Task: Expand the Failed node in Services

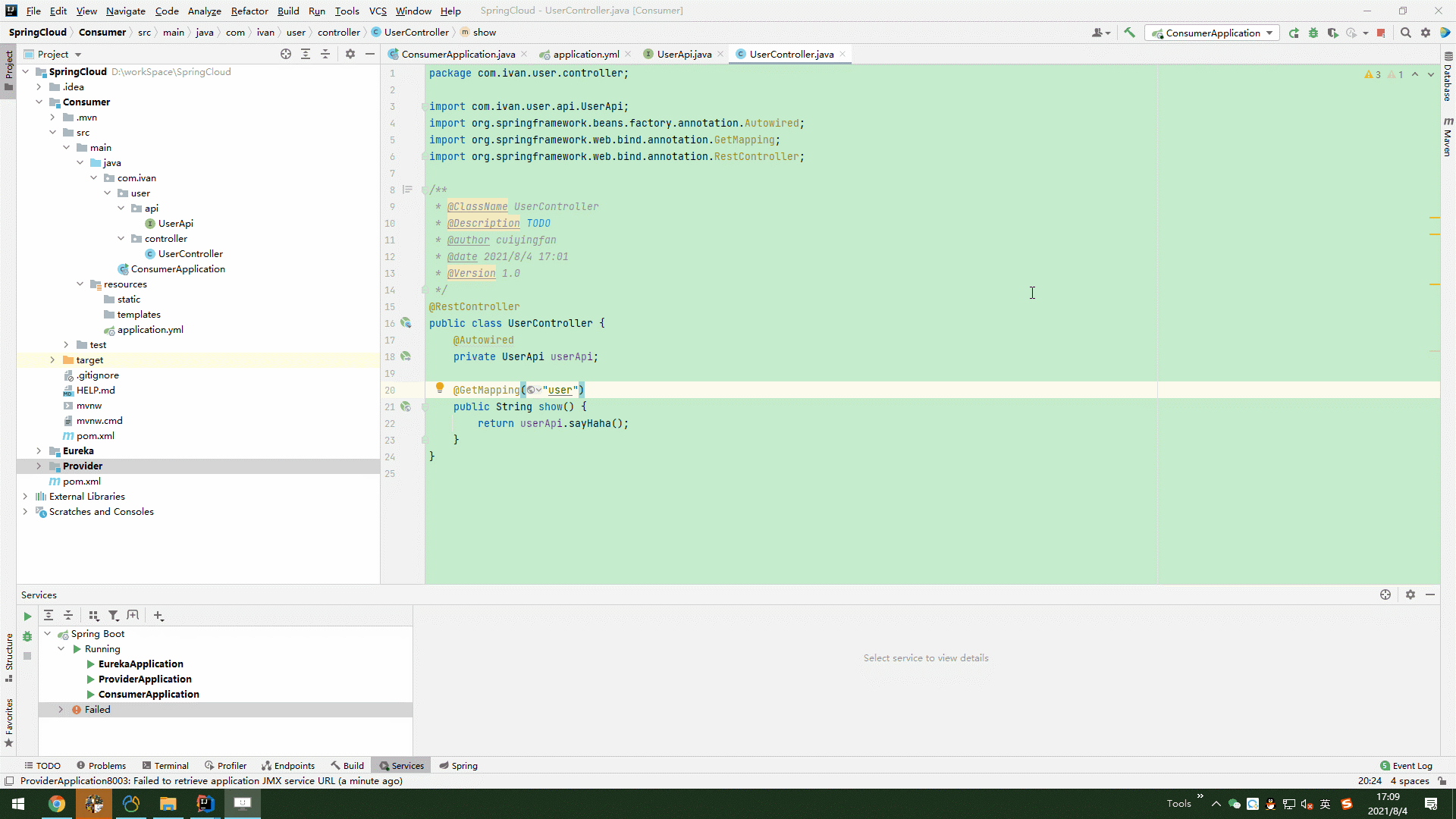Action: pyautogui.click(x=61, y=709)
